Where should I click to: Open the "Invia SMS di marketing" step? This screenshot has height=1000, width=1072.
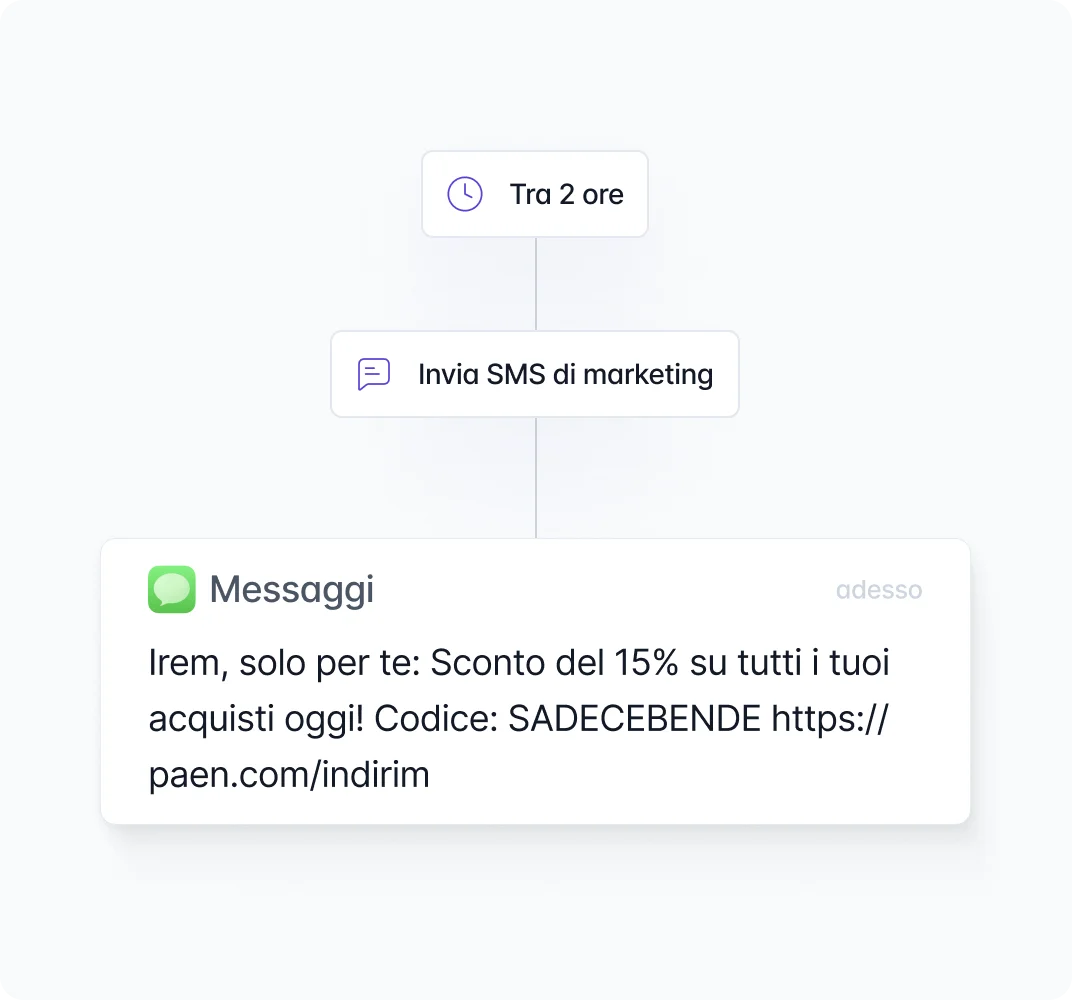point(565,374)
